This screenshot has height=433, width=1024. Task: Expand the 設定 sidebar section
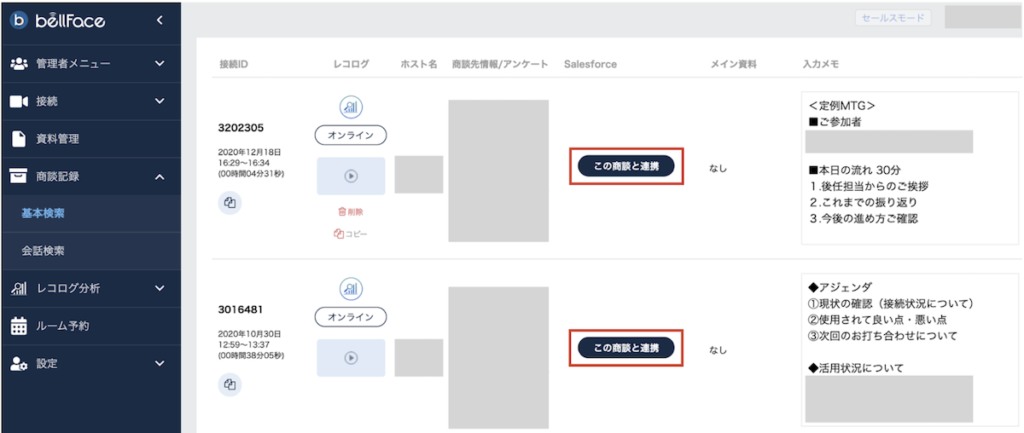point(159,364)
